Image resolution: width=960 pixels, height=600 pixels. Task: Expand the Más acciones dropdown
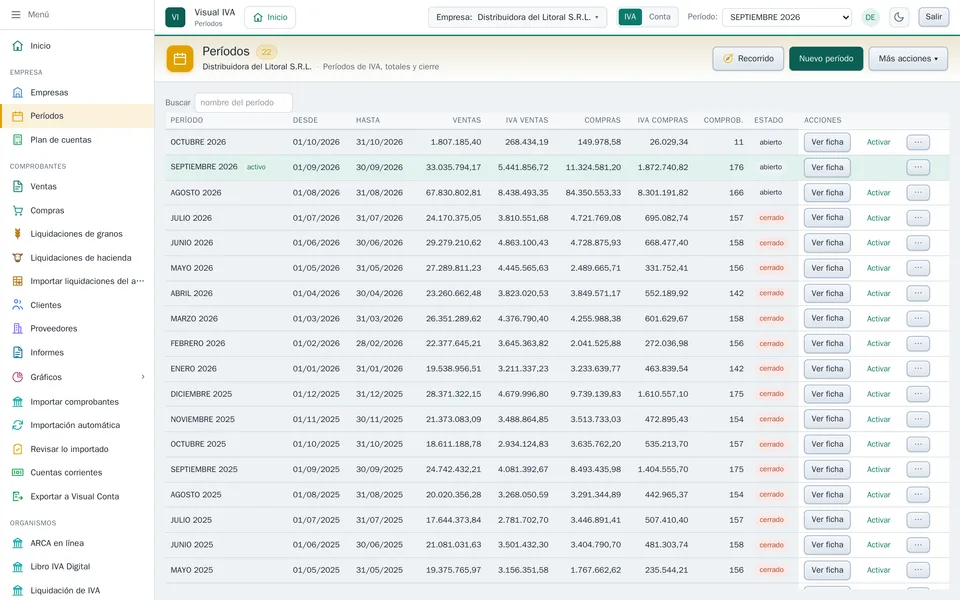(908, 59)
